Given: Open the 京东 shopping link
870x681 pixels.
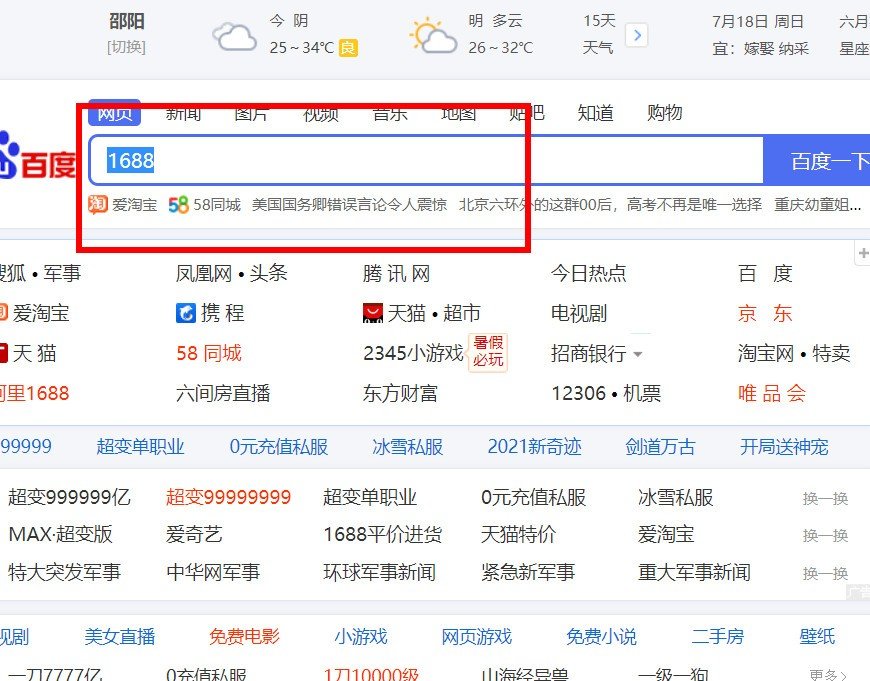Looking at the screenshot, I should [x=764, y=312].
